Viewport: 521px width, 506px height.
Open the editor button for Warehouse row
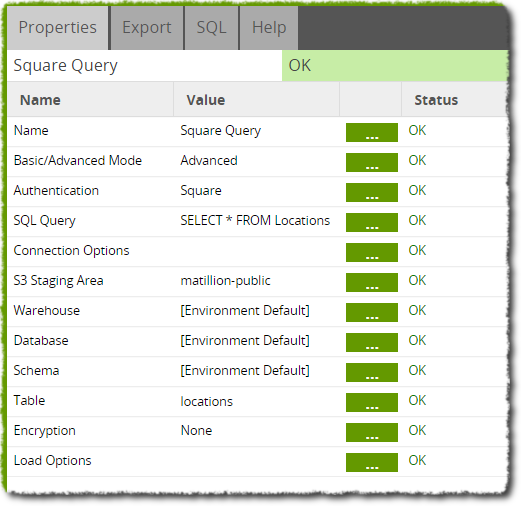coord(372,312)
